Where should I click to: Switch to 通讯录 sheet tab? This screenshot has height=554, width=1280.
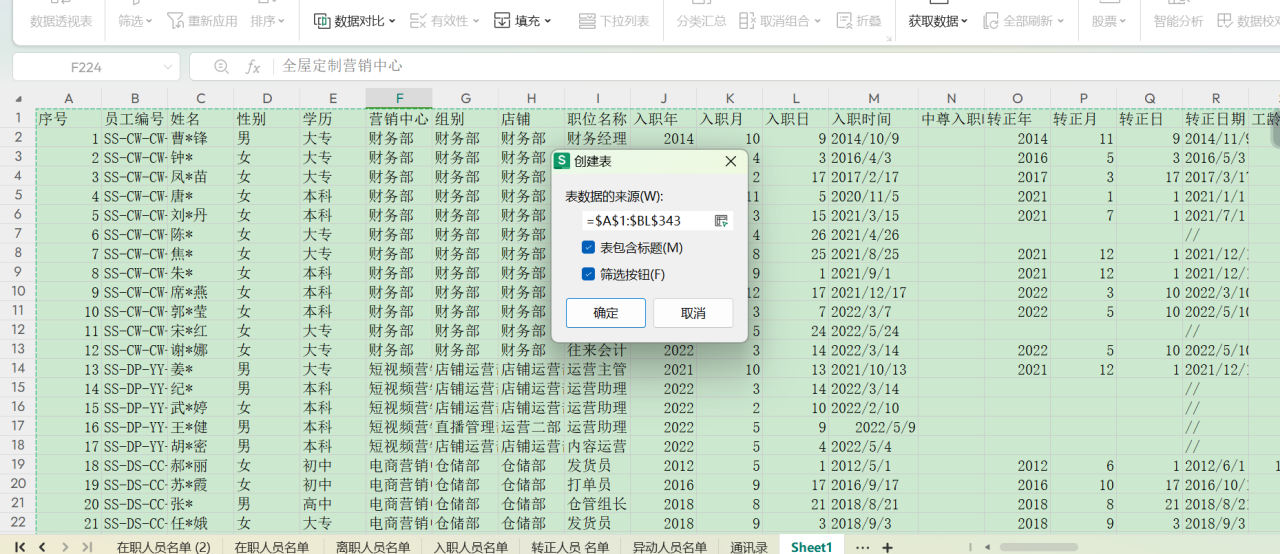point(748,547)
